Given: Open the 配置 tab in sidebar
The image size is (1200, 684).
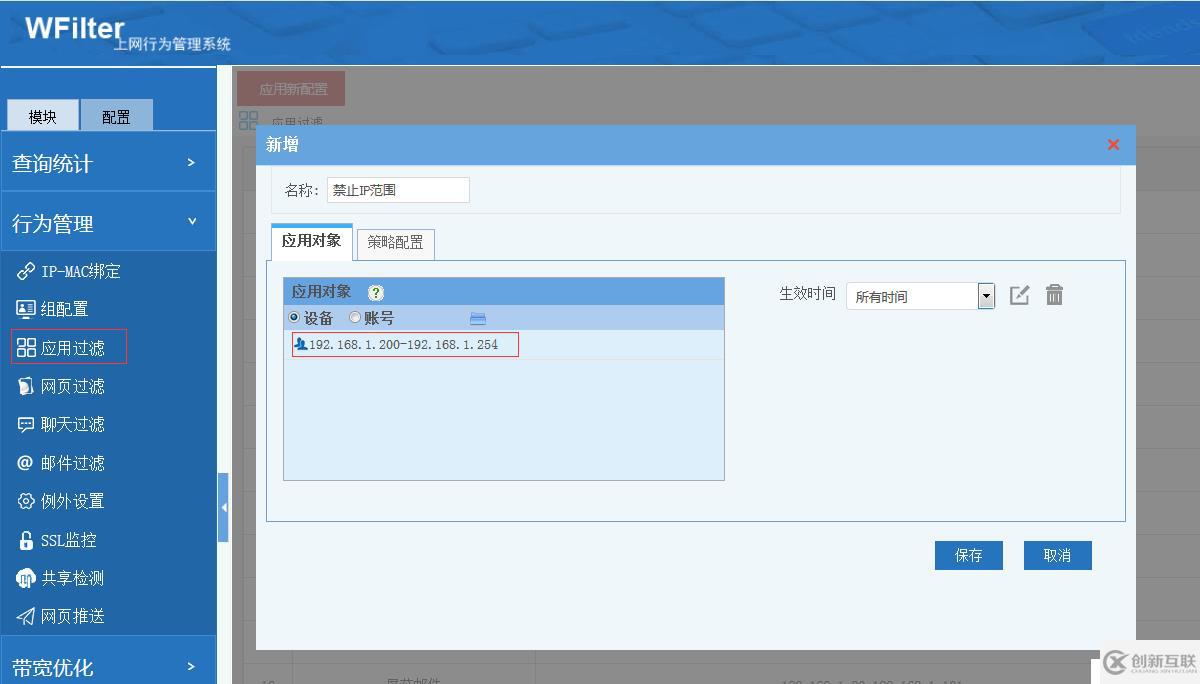Looking at the screenshot, I should [116, 115].
